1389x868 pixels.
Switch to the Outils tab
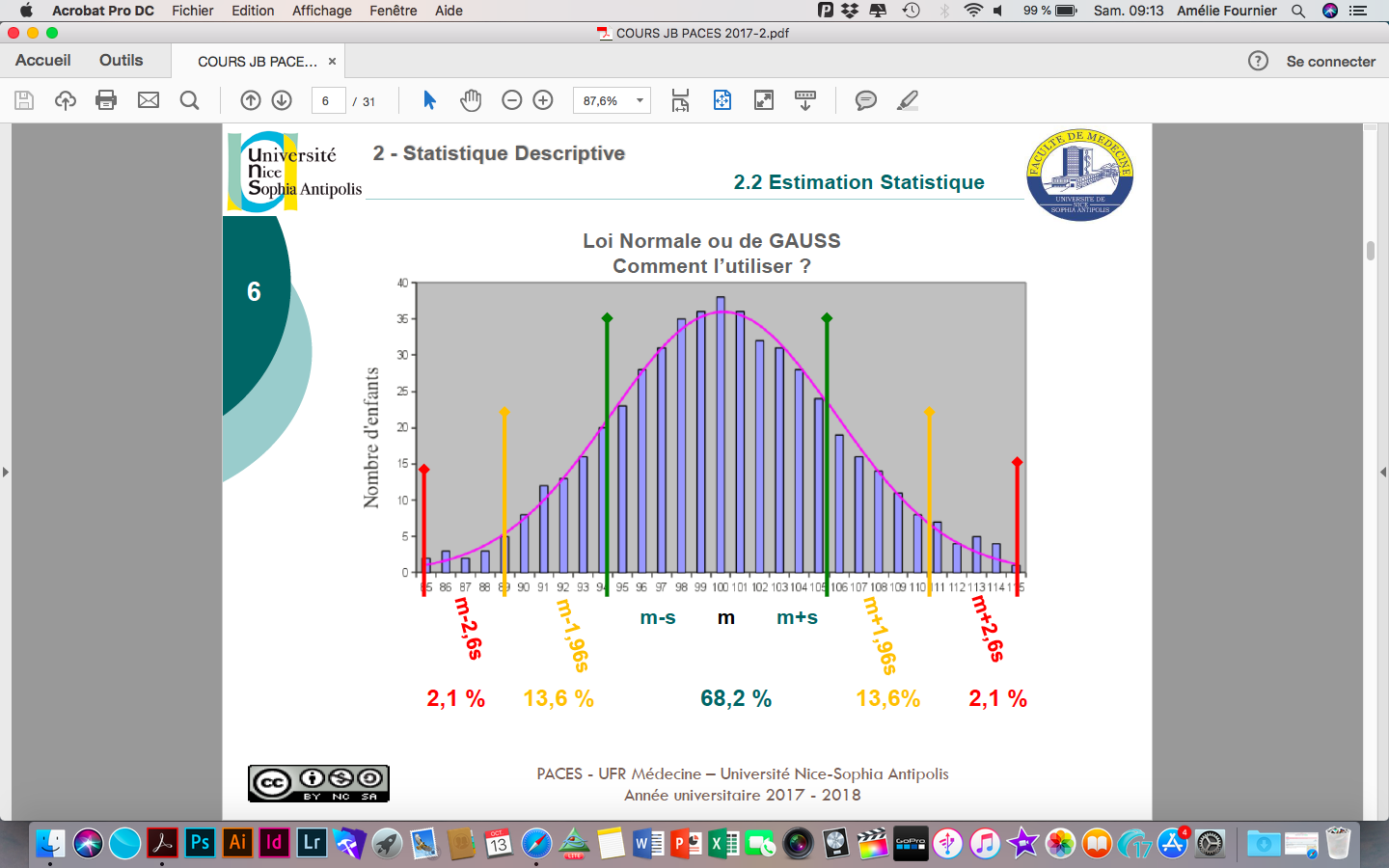(x=121, y=60)
